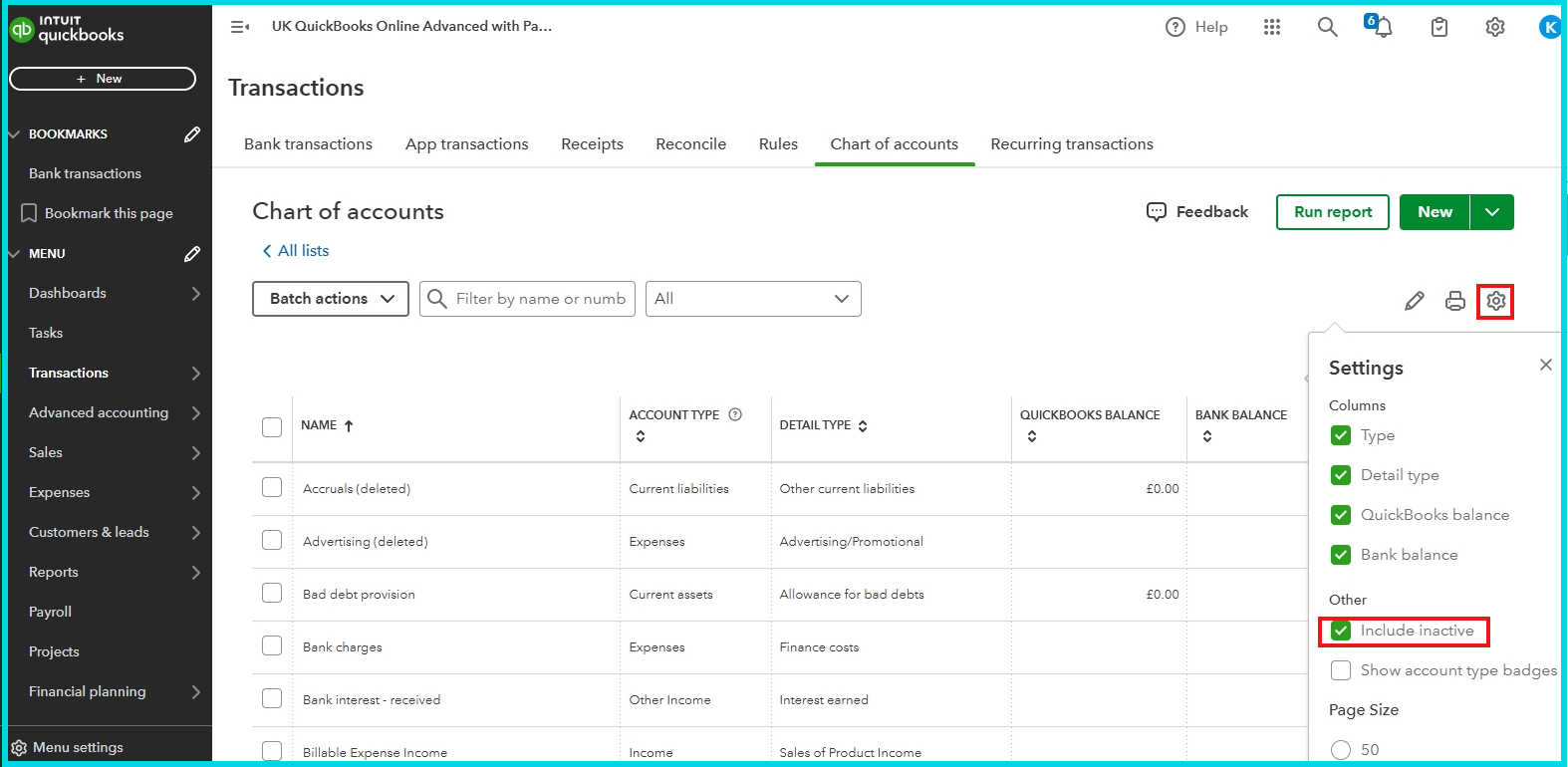Open the notifications bell
This screenshot has width=1568, height=767.
pos(1382,27)
